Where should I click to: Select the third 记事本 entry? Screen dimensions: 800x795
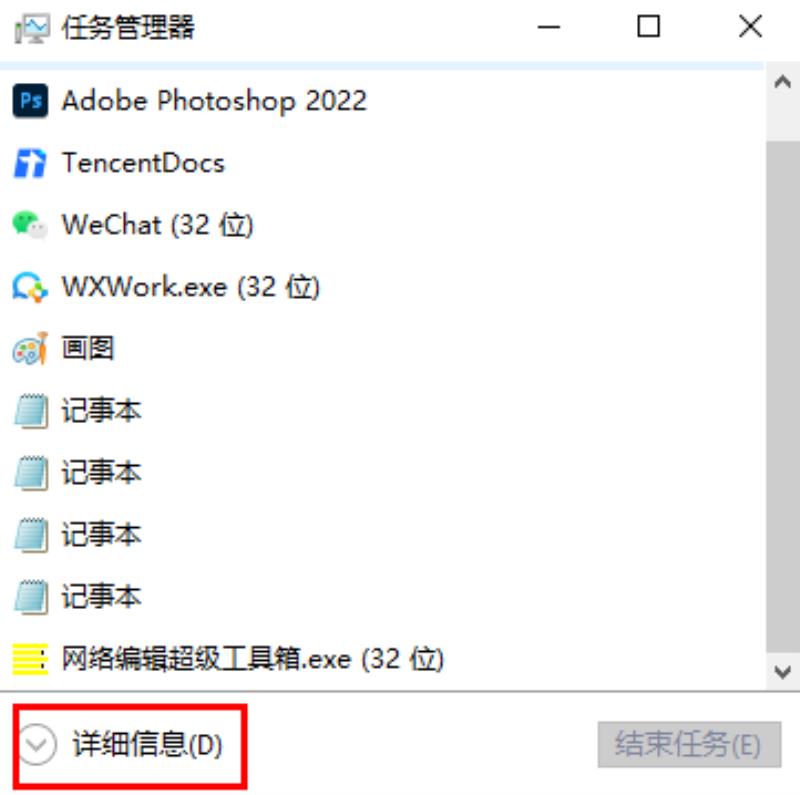[x=383, y=535]
